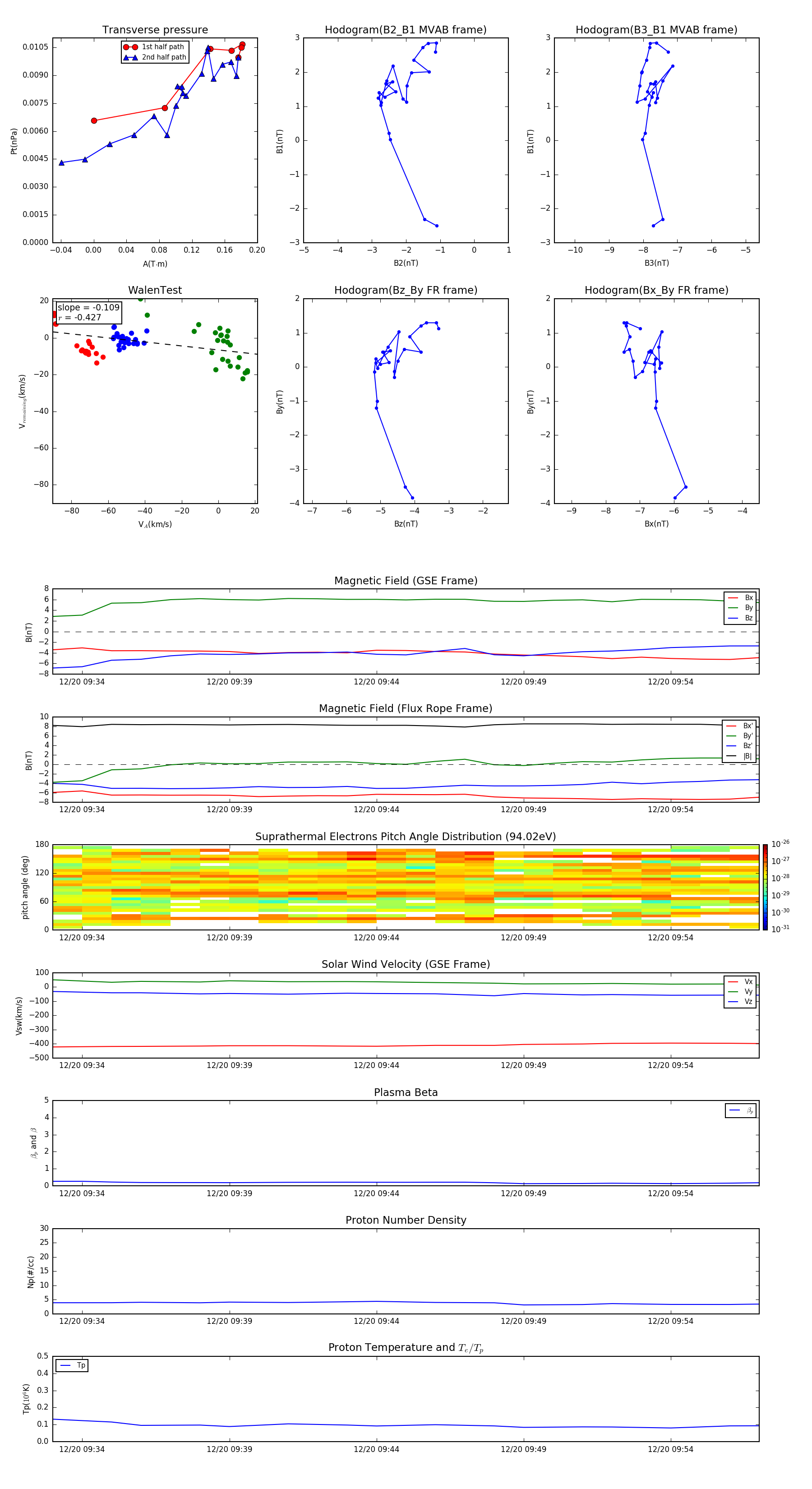Click the Proton Number Density plot title
The width and height of the screenshot is (812, 1489).
405,1220
